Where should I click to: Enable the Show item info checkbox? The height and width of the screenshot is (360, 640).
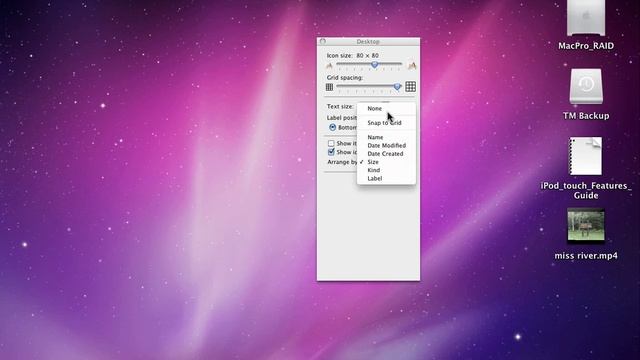tap(331, 143)
